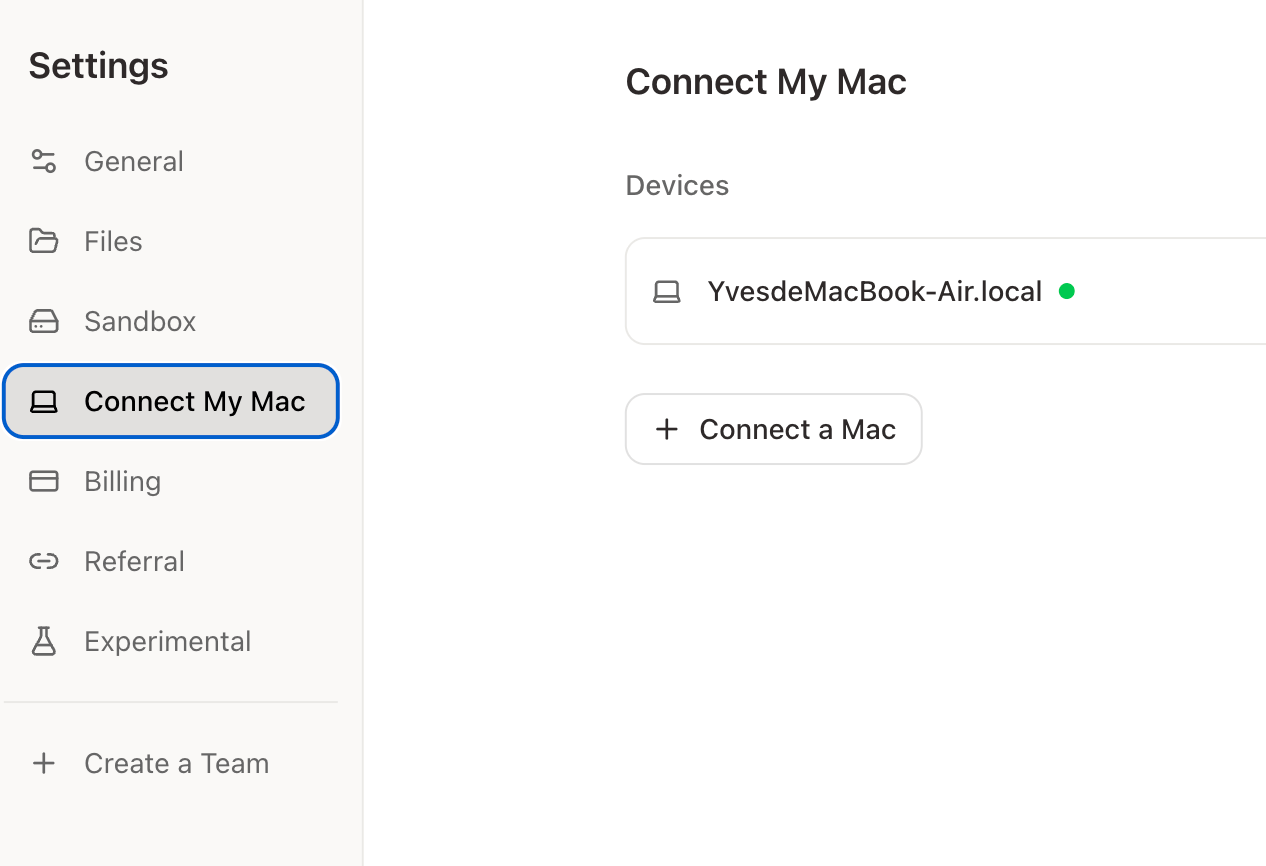
Task: Click Create a Team in sidebar
Action: click(x=171, y=763)
